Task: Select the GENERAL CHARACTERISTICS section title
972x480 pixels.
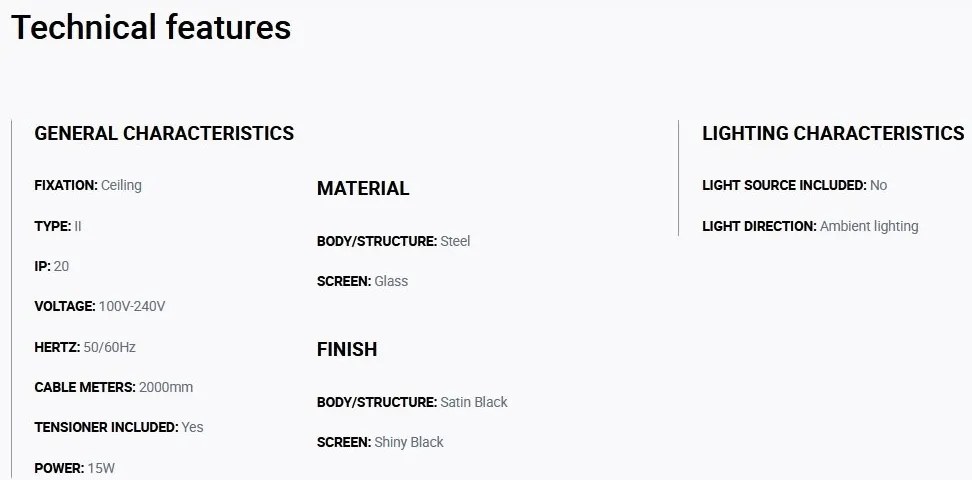Action: coord(164,133)
